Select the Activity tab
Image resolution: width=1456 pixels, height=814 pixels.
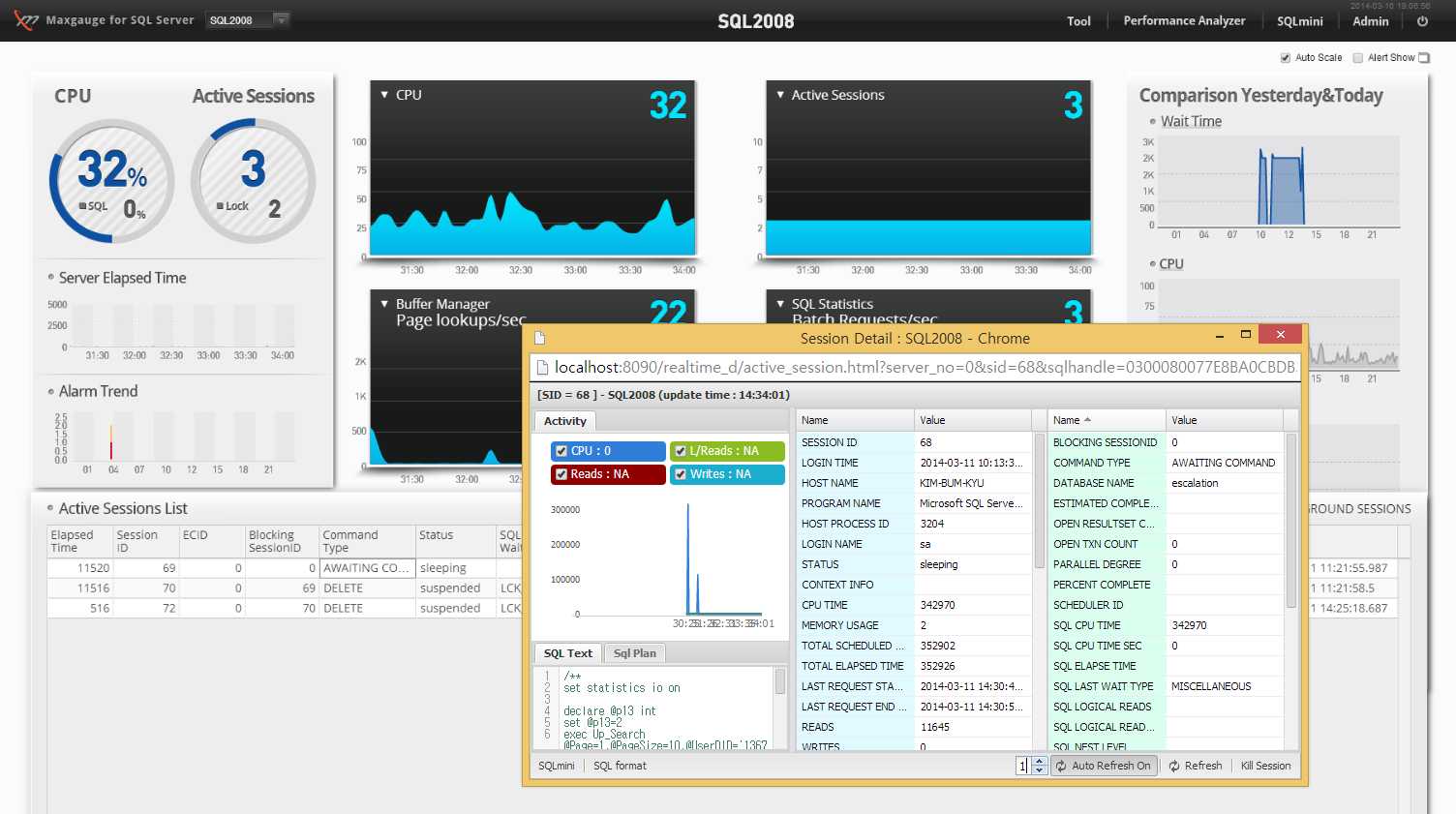click(565, 421)
